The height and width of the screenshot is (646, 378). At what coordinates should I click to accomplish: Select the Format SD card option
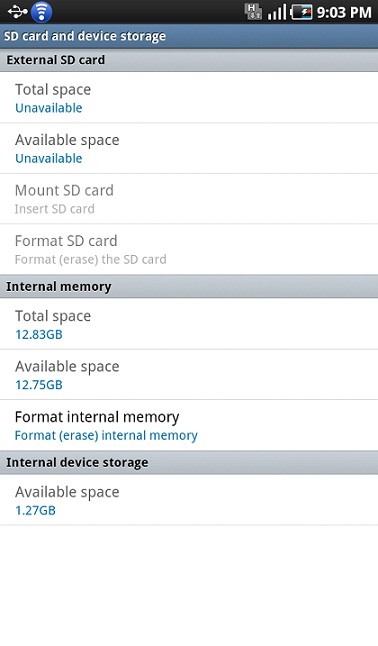click(189, 249)
